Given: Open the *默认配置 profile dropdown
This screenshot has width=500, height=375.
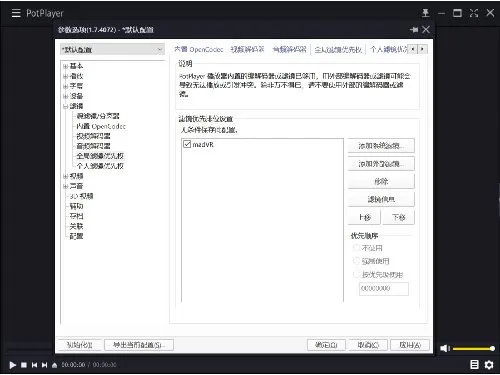Looking at the screenshot, I should (112, 50).
